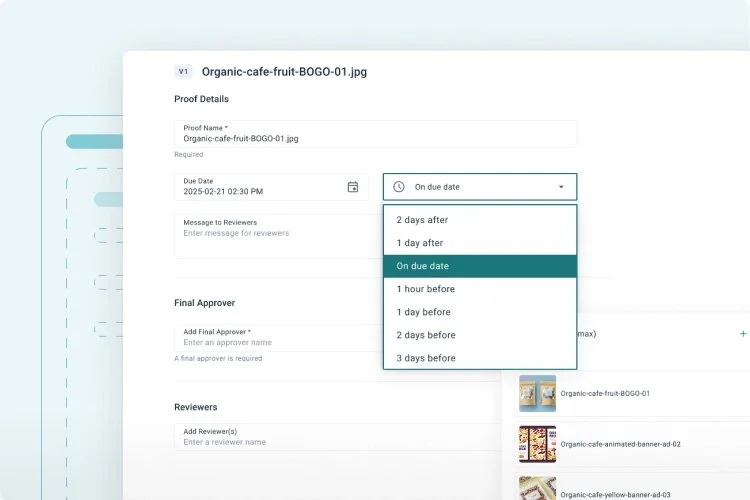Click the Required hint under Proof Name
Viewport: 750px width, 500px height.
click(188, 155)
